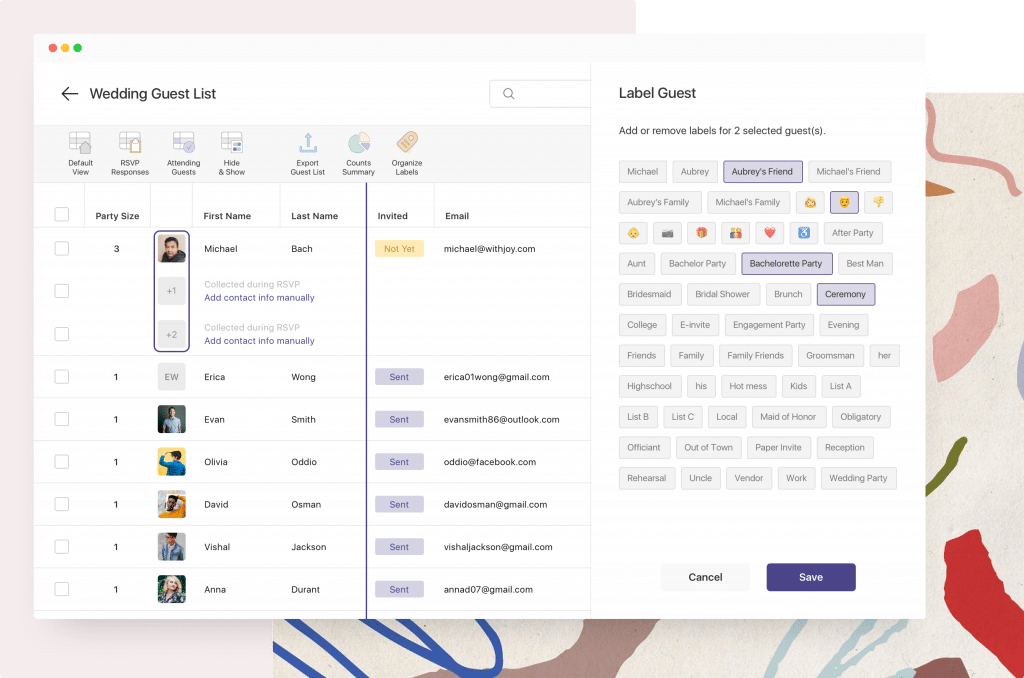Enable the Maid of Honor label
The image size is (1024, 678).
coord(788,417)
